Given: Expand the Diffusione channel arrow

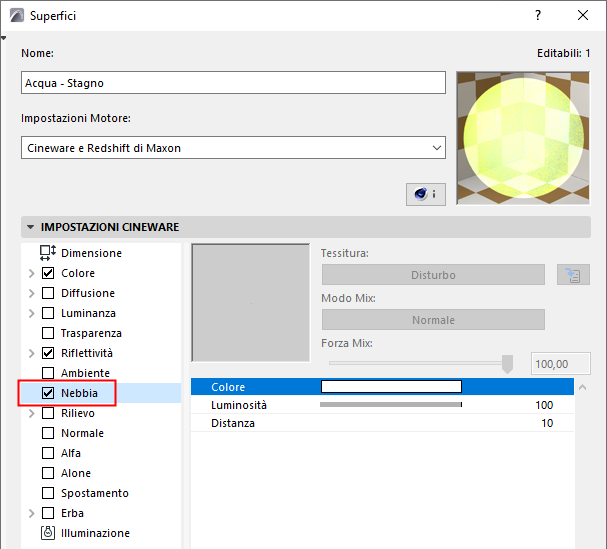Looking at the screenshot, I should click(32, 293).
